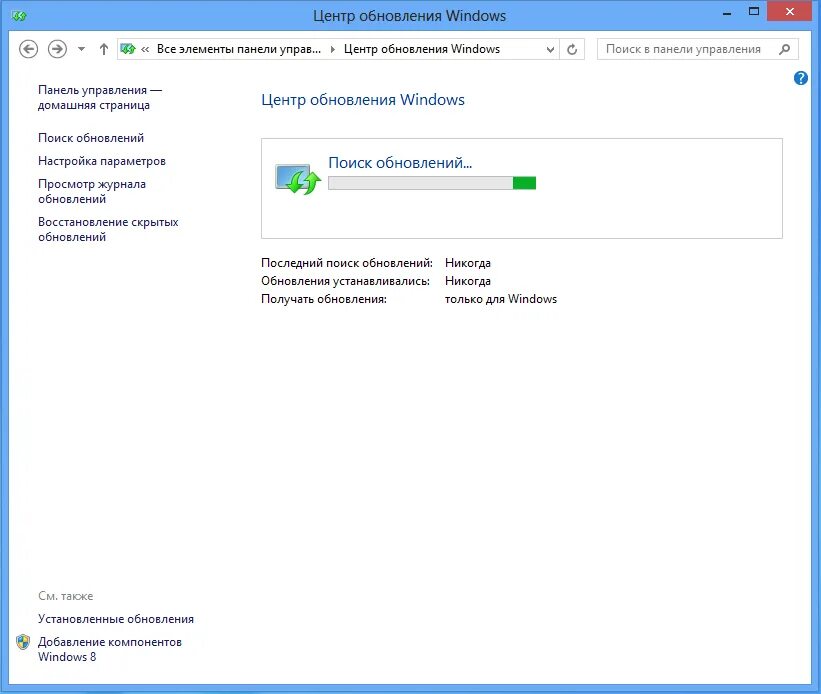Viewport: 821px width, 694px height.
Task: Expand the breadcrumb arrow after 'Все элементы'
Action: [332, 49]
